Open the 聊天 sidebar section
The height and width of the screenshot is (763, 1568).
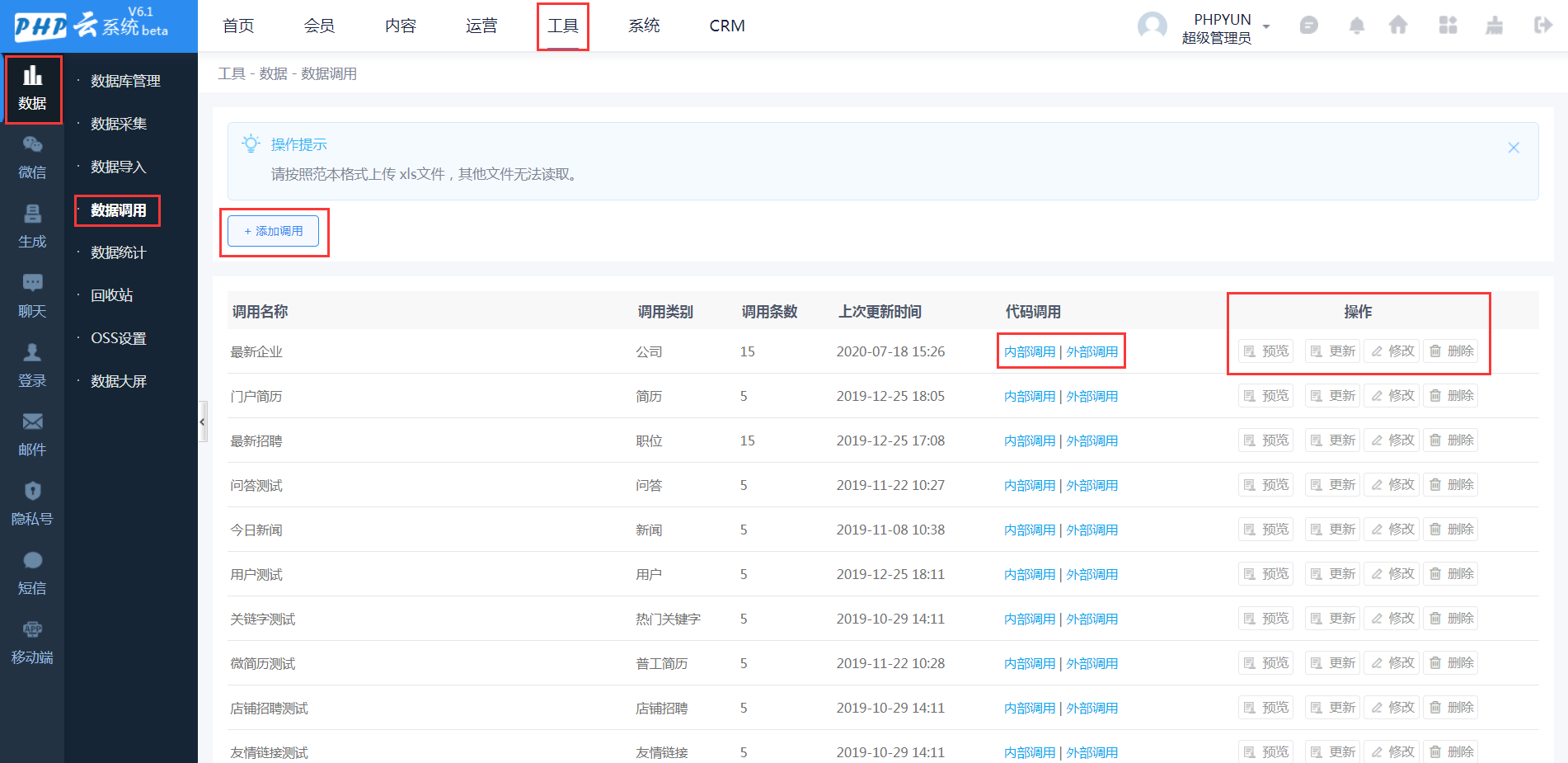(x=32, y=296)
